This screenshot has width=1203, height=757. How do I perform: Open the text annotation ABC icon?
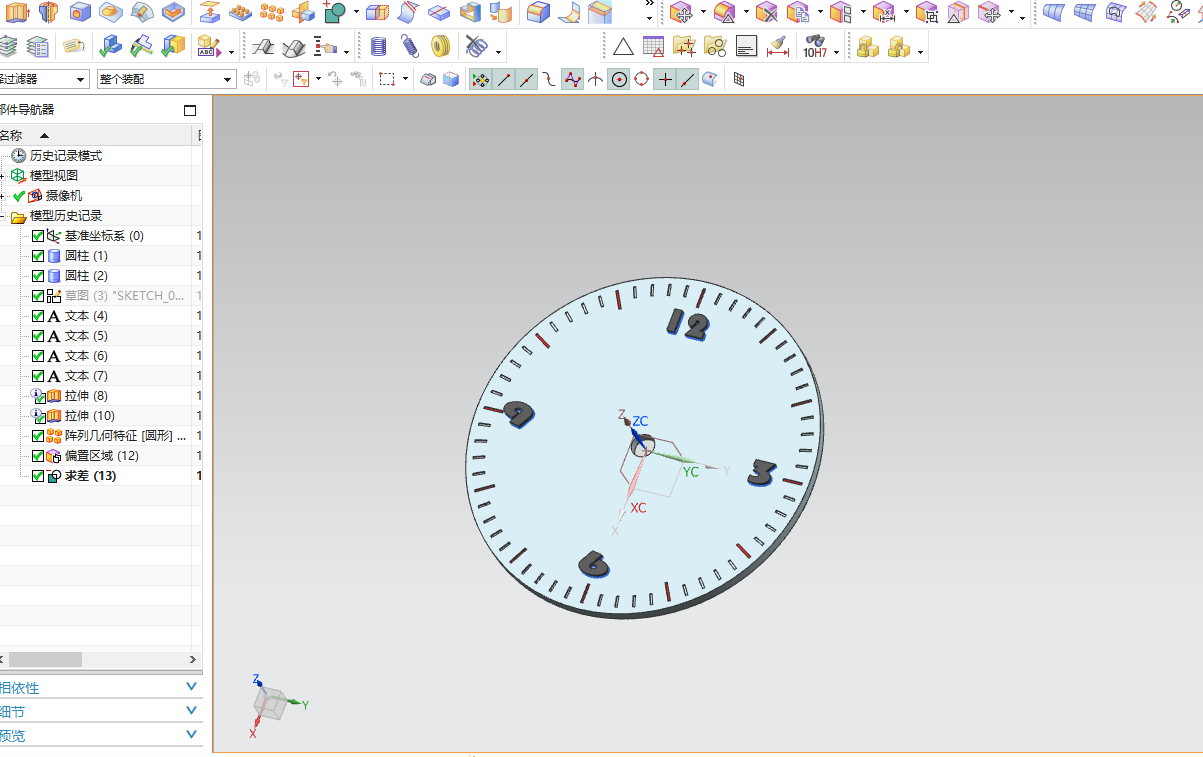point(209,46)
